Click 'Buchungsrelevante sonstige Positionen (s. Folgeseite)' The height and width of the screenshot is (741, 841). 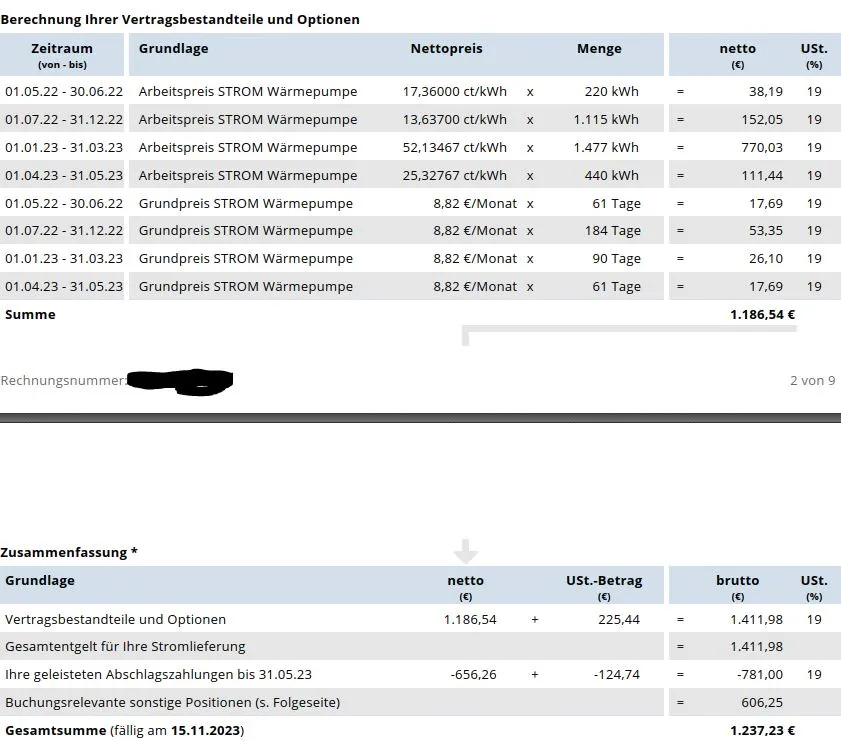tap(173, 702)
